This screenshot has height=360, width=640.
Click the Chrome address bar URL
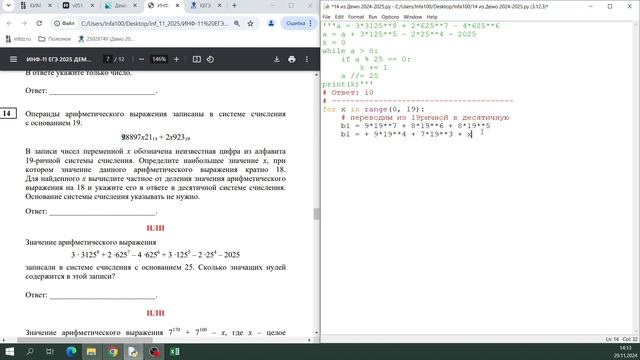(154, 23)
